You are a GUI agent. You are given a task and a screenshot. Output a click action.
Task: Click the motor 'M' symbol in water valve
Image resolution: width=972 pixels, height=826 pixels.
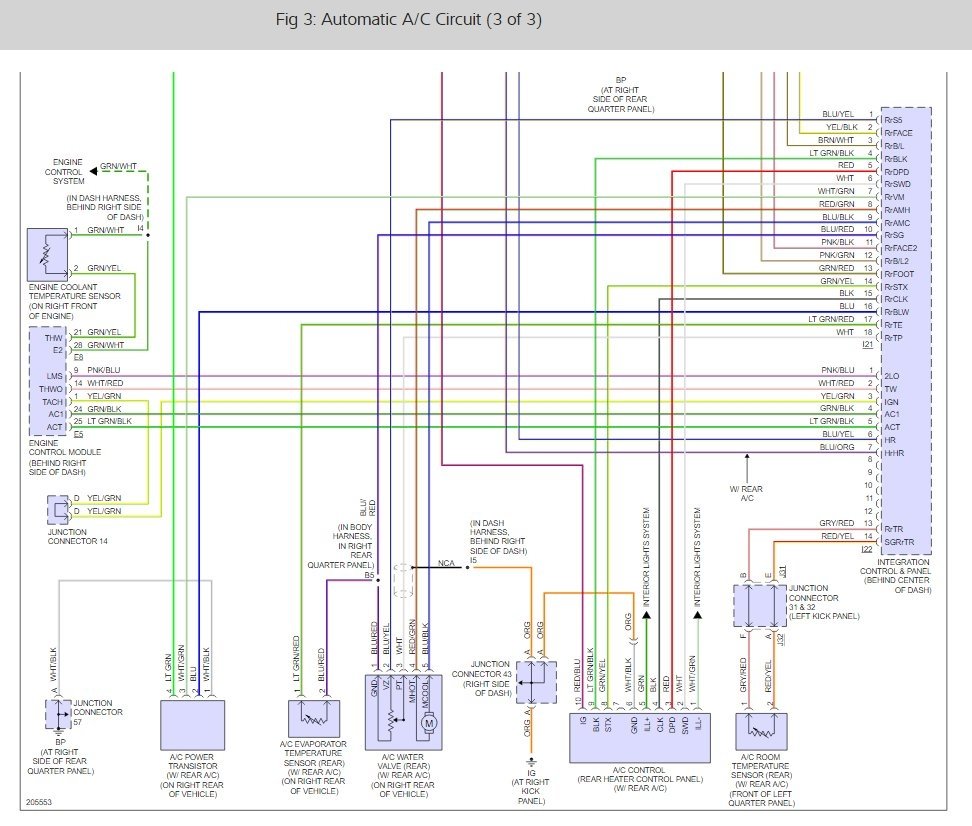coord(428,723)
